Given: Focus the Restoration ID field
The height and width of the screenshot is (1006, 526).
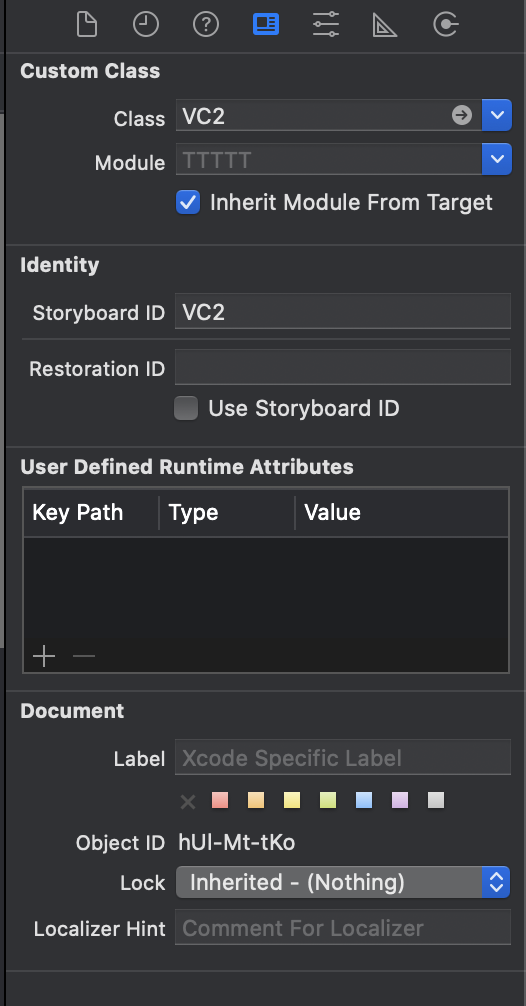Looking at the screenshot, I should tap(343, 368).
